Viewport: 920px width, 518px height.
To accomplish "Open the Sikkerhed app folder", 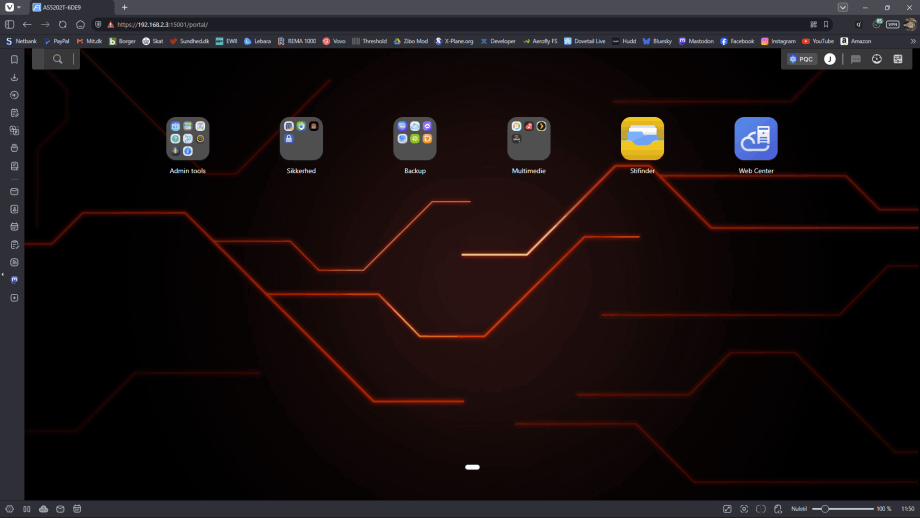I will click(x=301, y=139).
